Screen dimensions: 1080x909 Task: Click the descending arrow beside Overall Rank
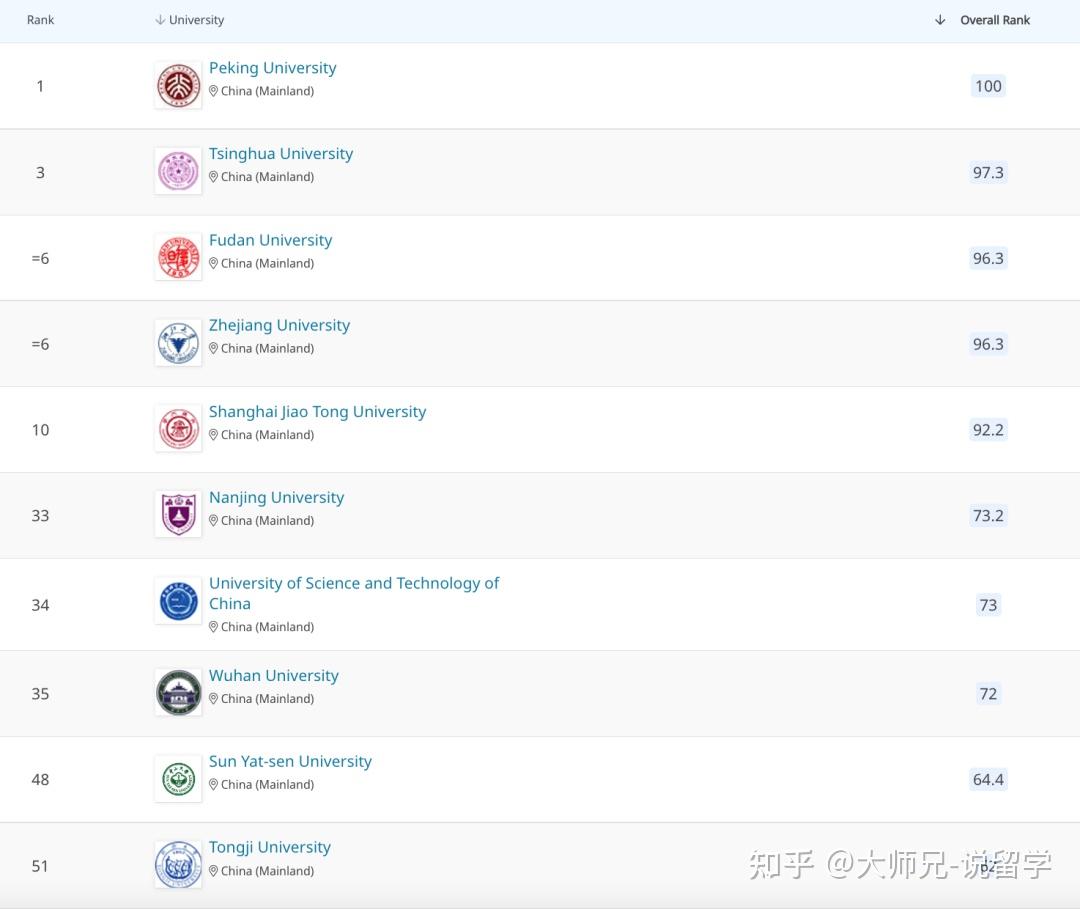click(938, 19)
